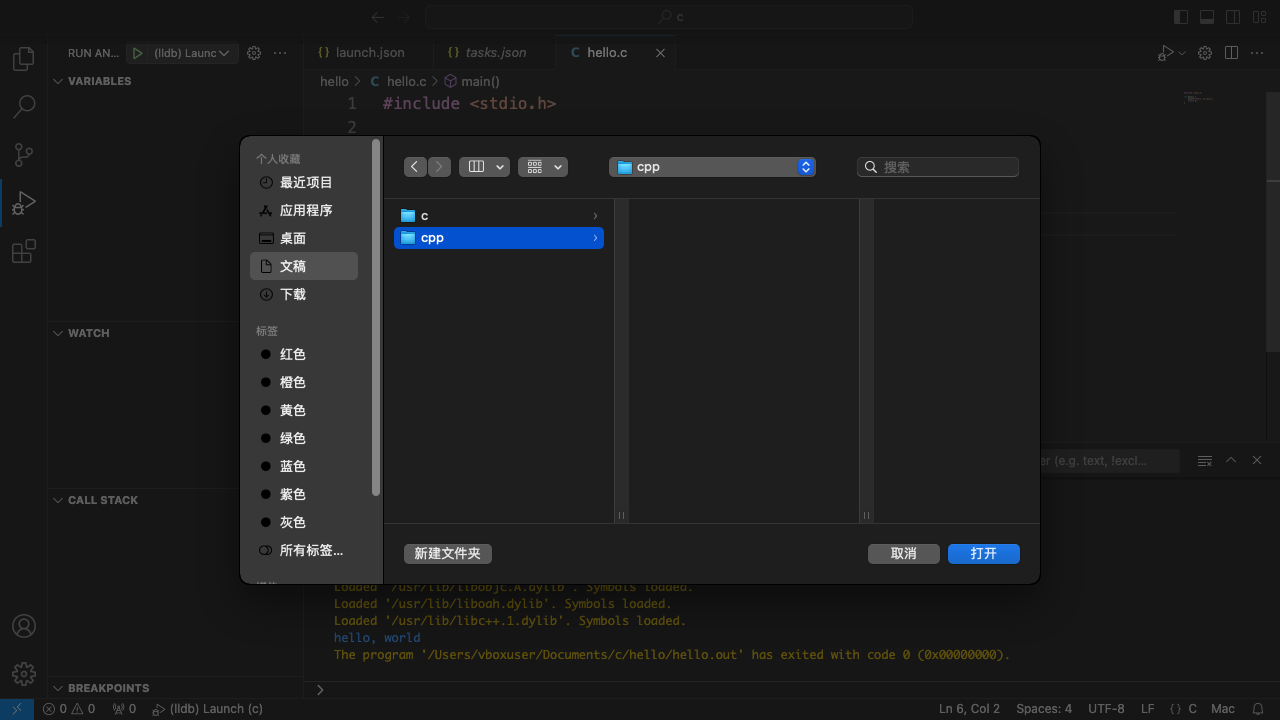Select the hello.c editor tab

tap(606, 53)
